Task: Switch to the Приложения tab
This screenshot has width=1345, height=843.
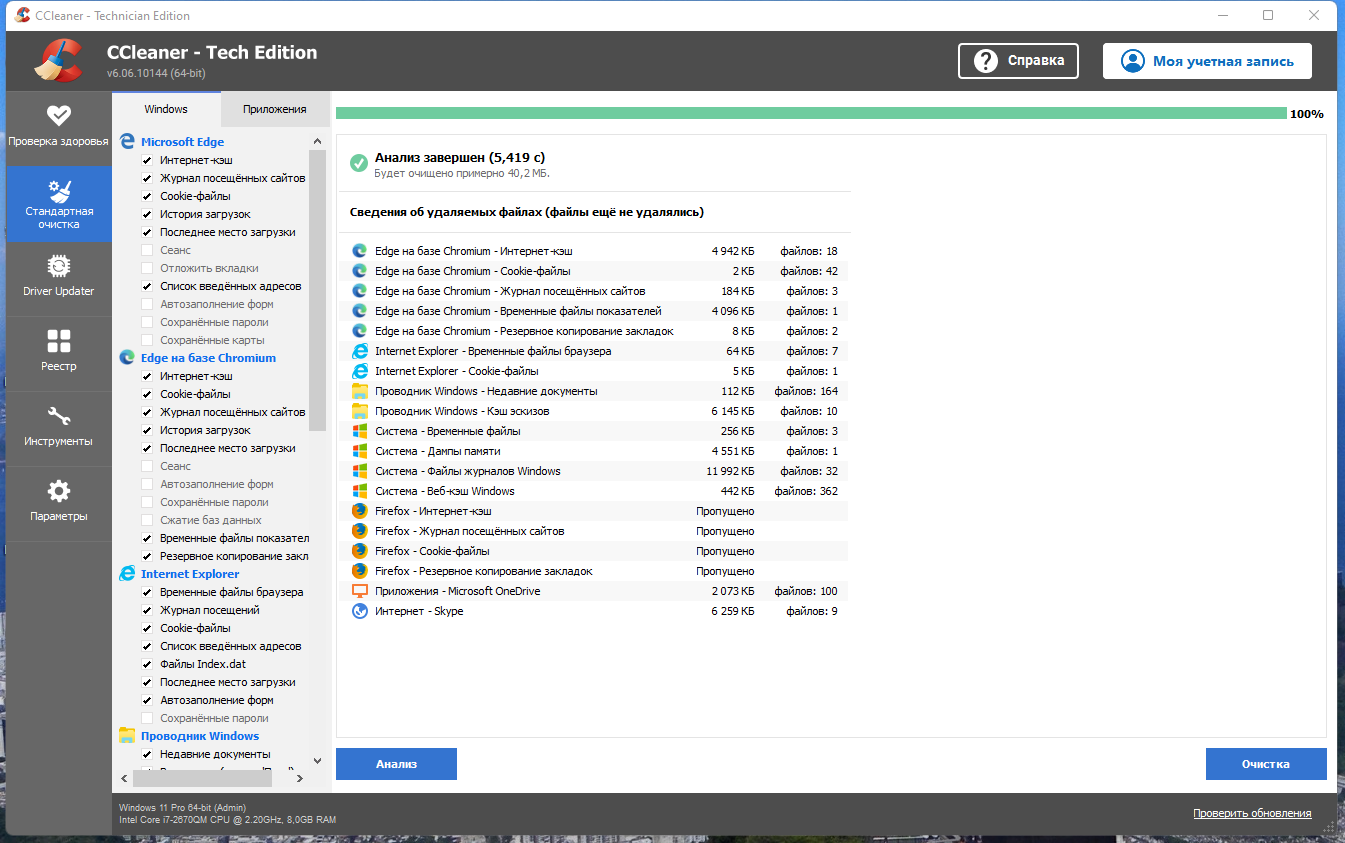Action: 275,109
